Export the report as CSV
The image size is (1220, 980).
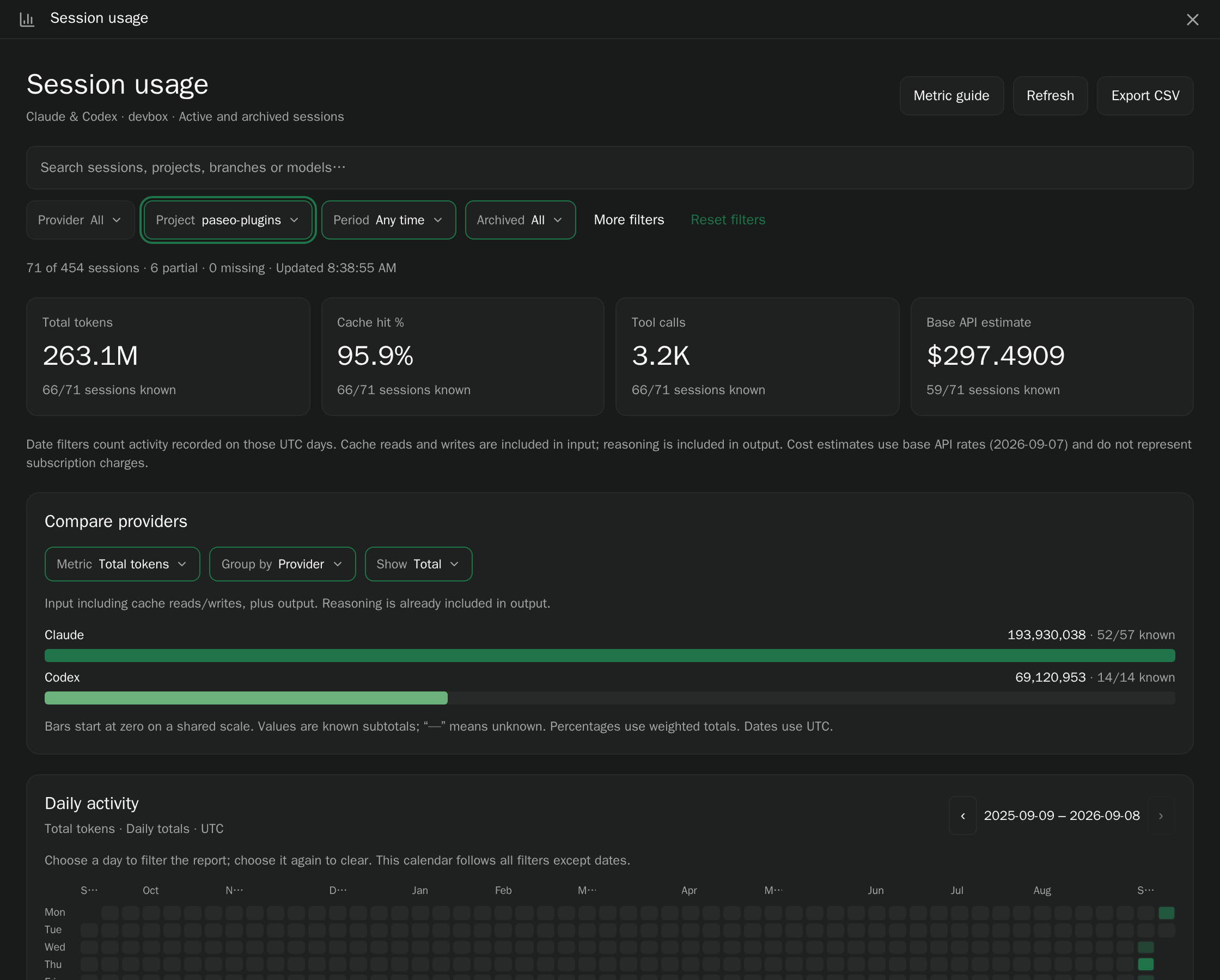pyautogui.click(x=1145, y=96)
